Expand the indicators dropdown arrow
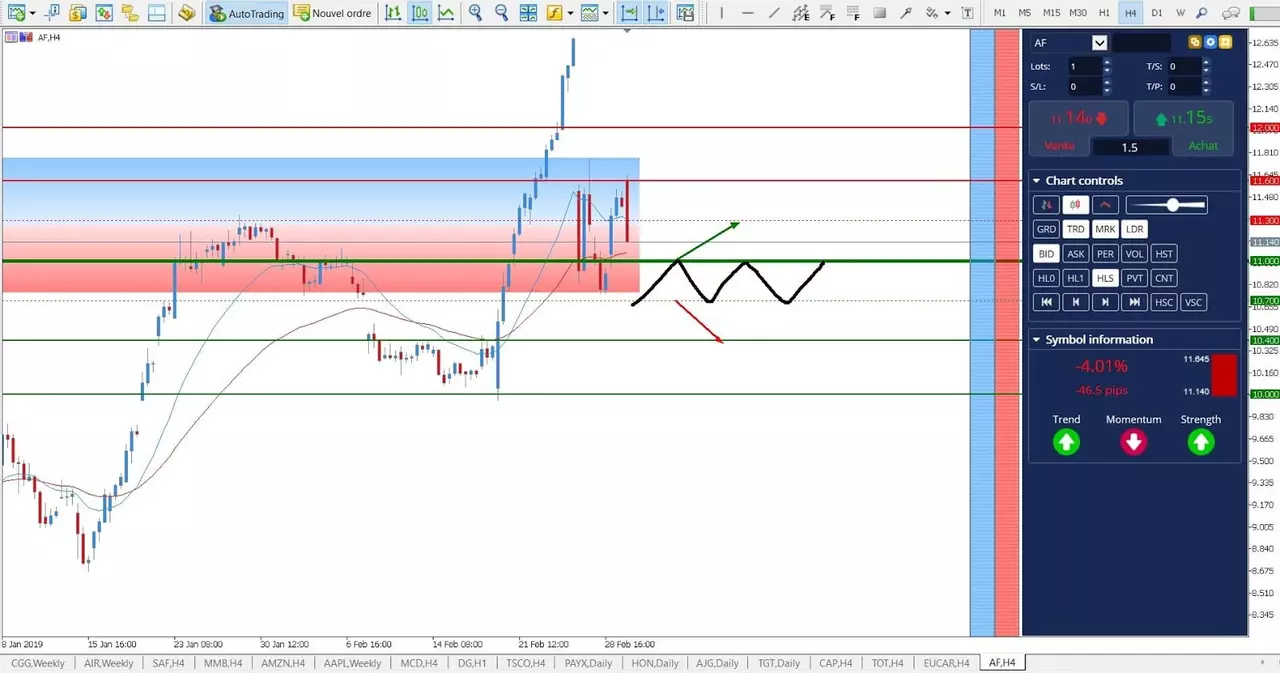 coord(570,13)
